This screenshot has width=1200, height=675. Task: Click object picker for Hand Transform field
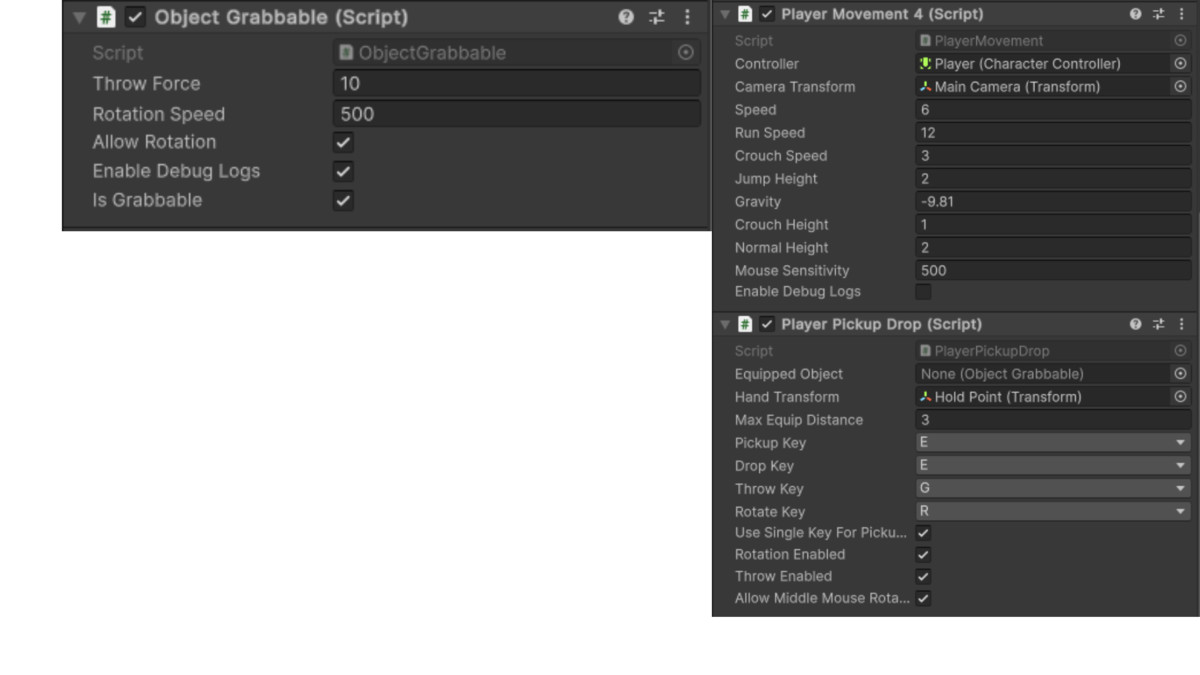[1180, 396]
